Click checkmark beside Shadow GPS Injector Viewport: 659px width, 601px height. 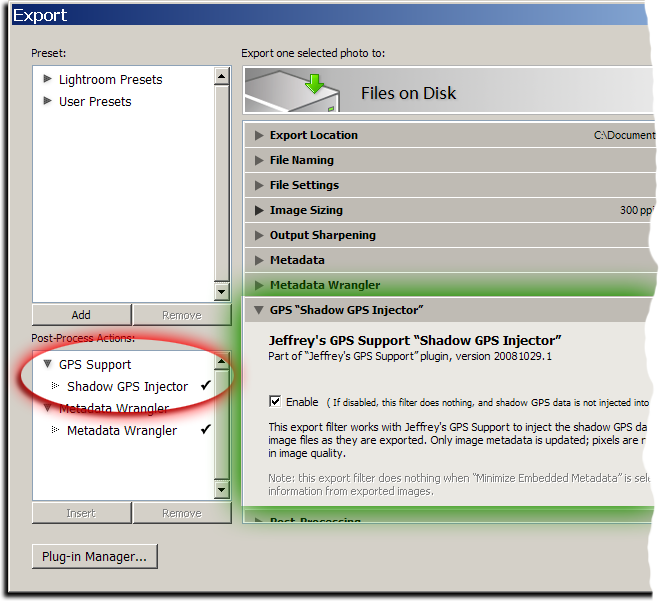coord(206,385)
